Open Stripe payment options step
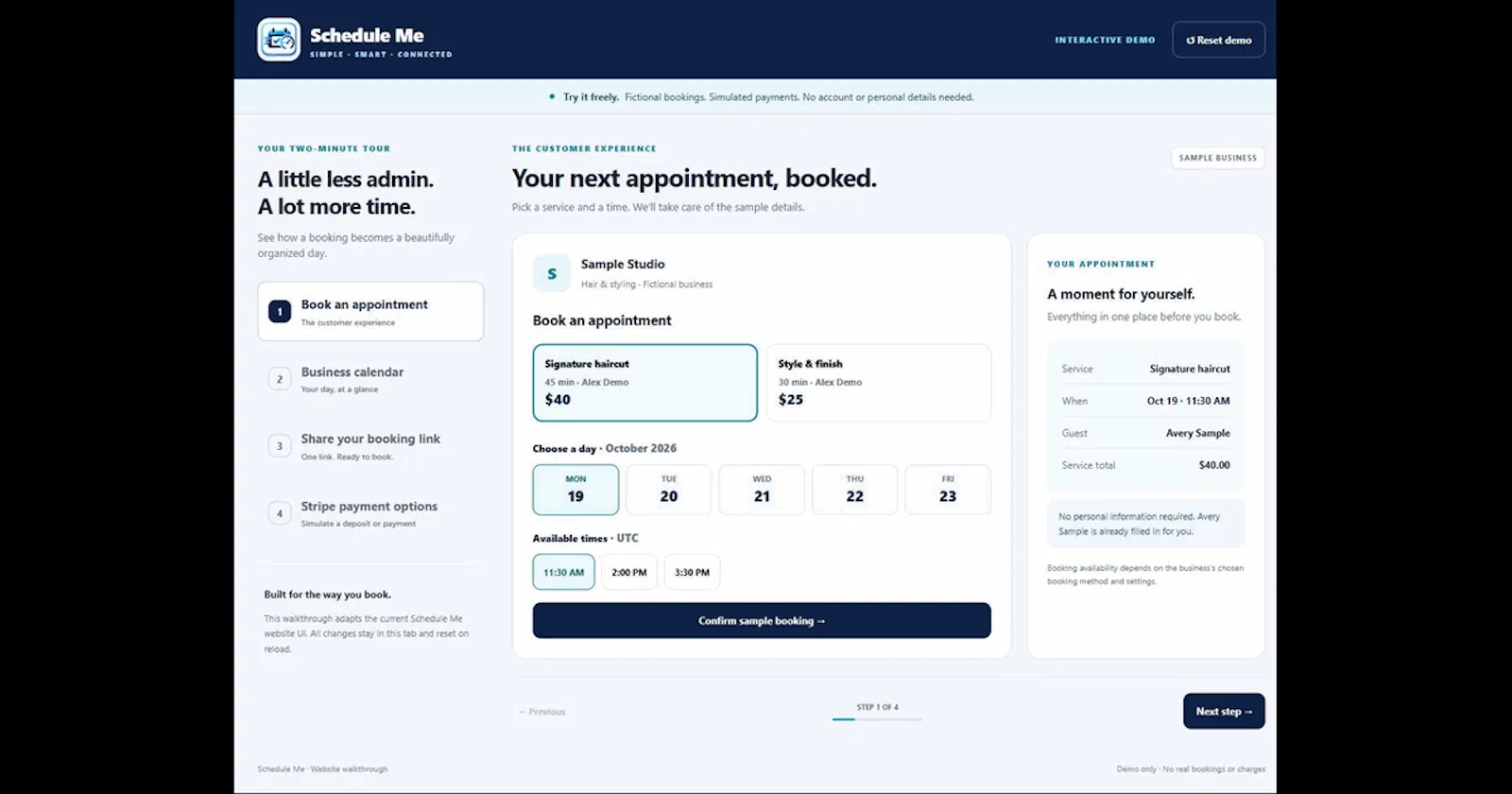This screenshot has width=1512, height=794. (x=370, y=513)
